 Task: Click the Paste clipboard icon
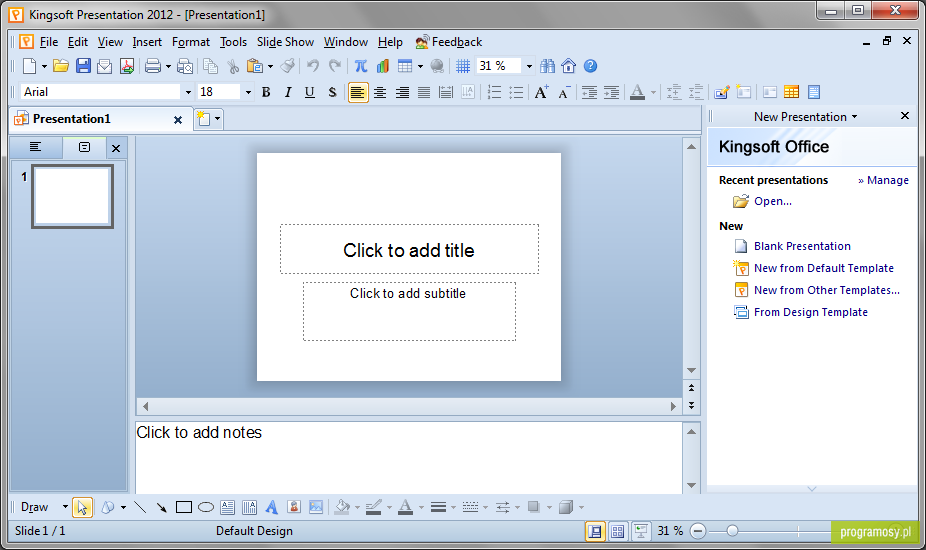coord(255,66)
